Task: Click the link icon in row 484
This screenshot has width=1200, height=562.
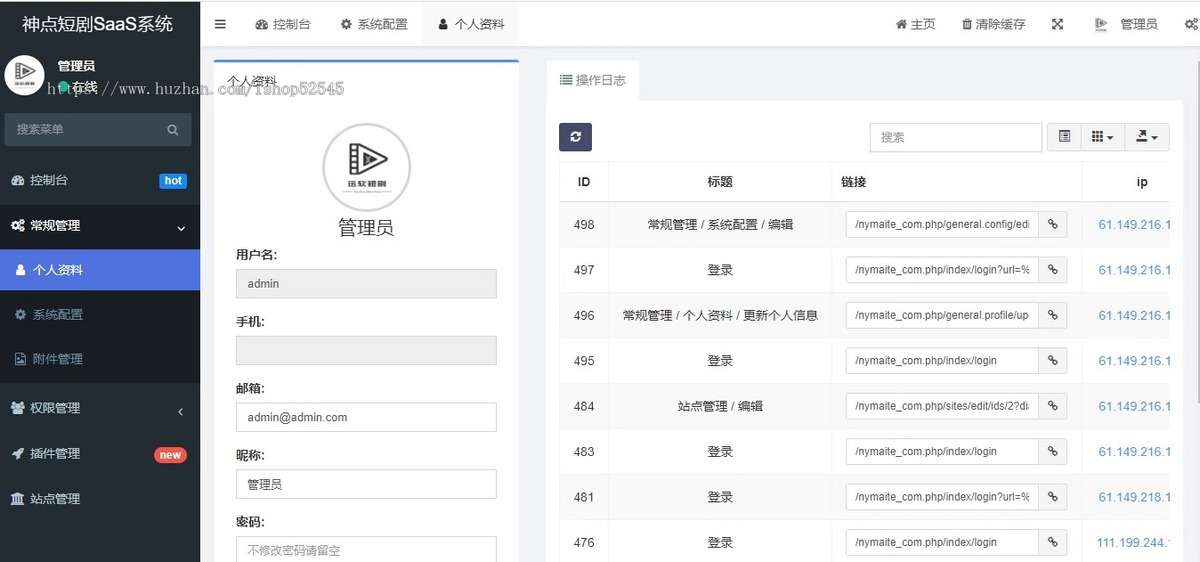Action: pyautogui.click(x=1053, y=406)
